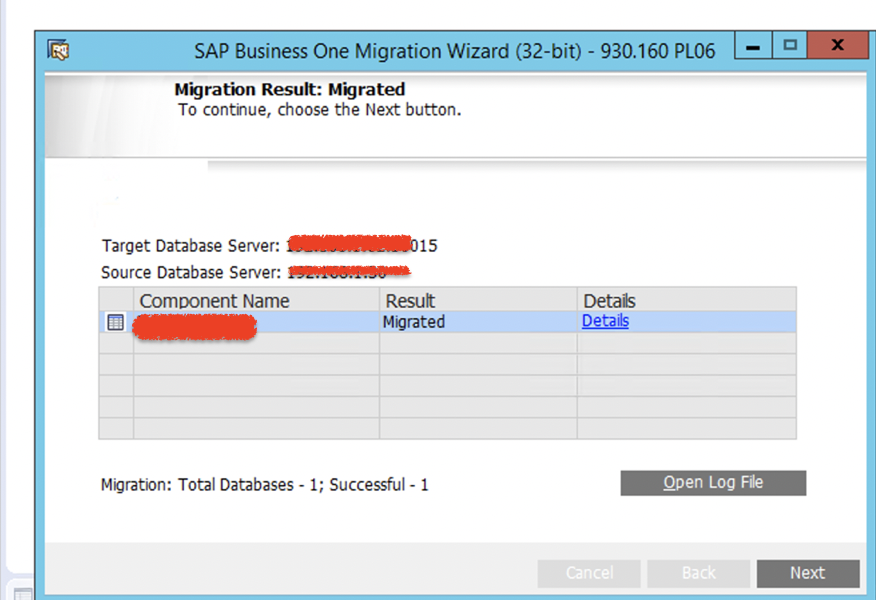
Task: Click the empty second row under Component Name
Action: [x=256, y=344]
